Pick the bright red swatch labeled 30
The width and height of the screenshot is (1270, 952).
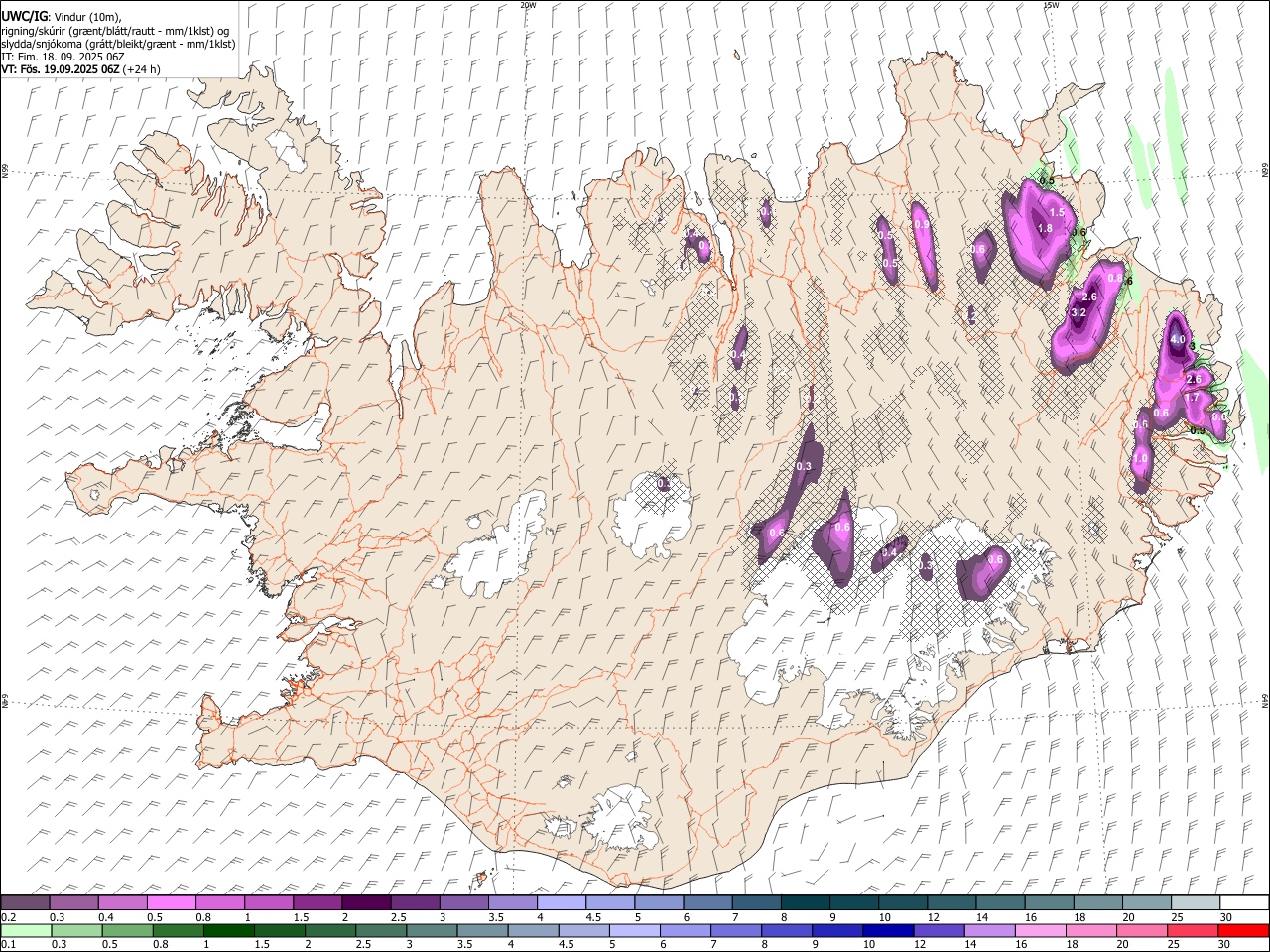(x=1243, y=930)
